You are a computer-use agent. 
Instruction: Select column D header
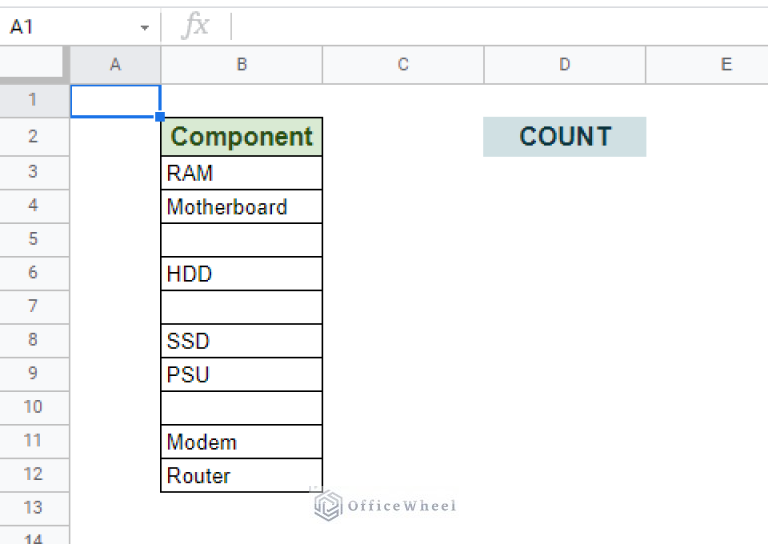(565, 65)
